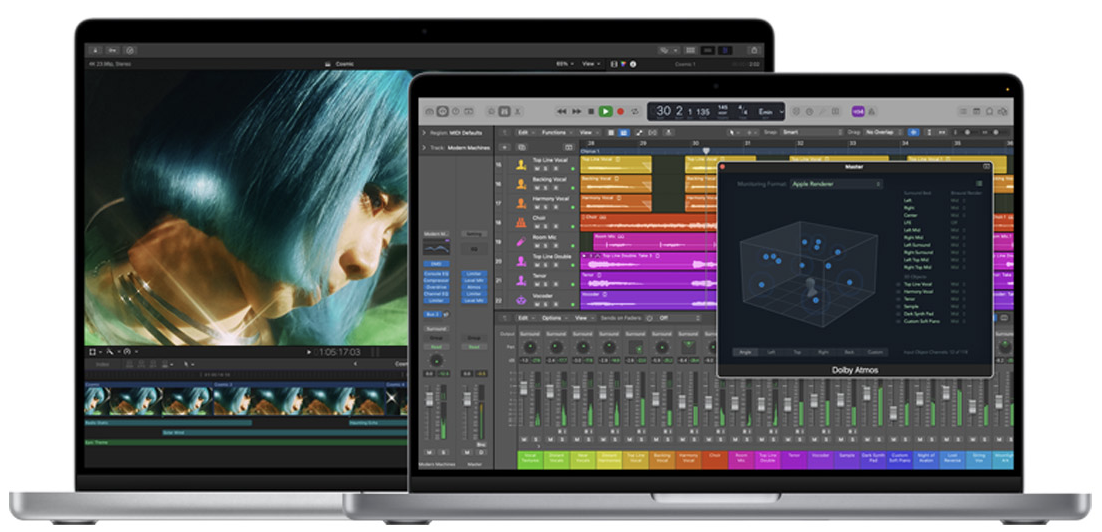Toggle the Cycle loop button
This screenshot has height=532, width=1102.
point(634,111)
